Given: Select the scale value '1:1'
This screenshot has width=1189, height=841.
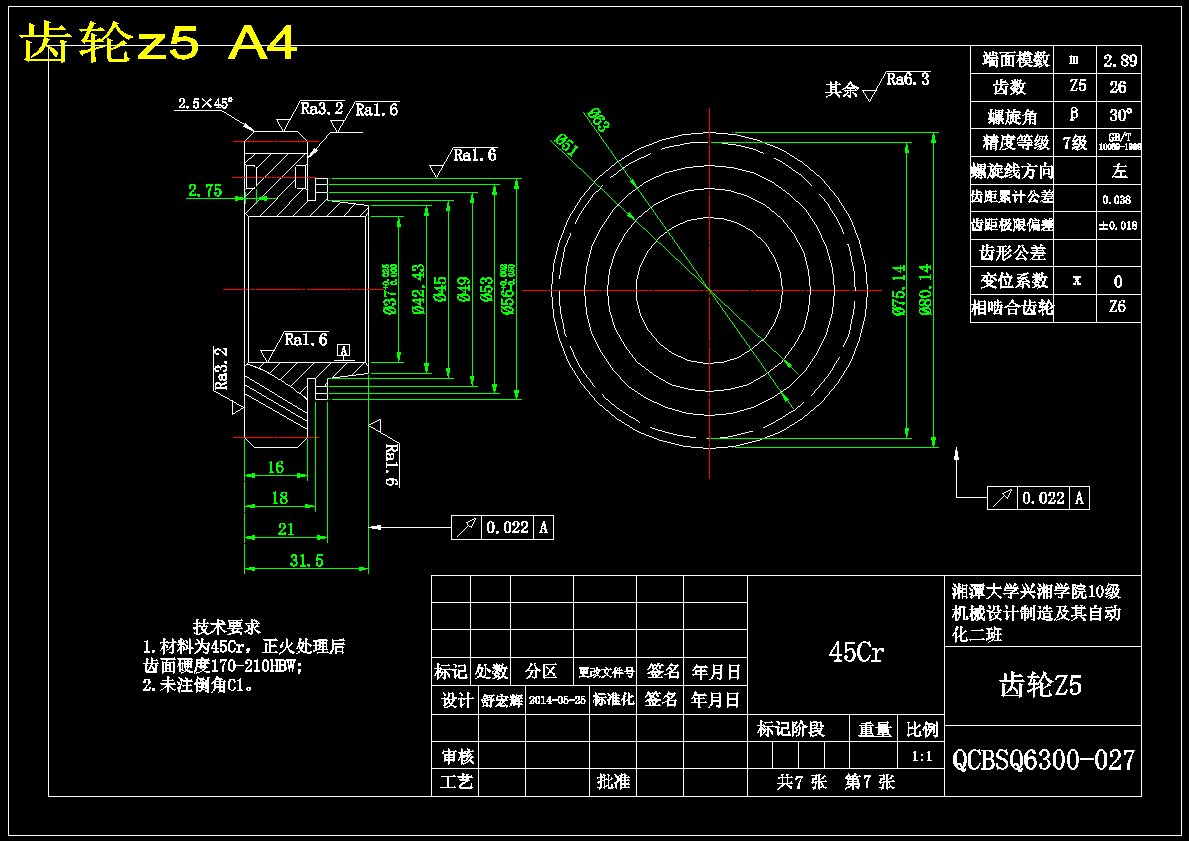Looking at the screenshot, I should [x=922, y=757].
